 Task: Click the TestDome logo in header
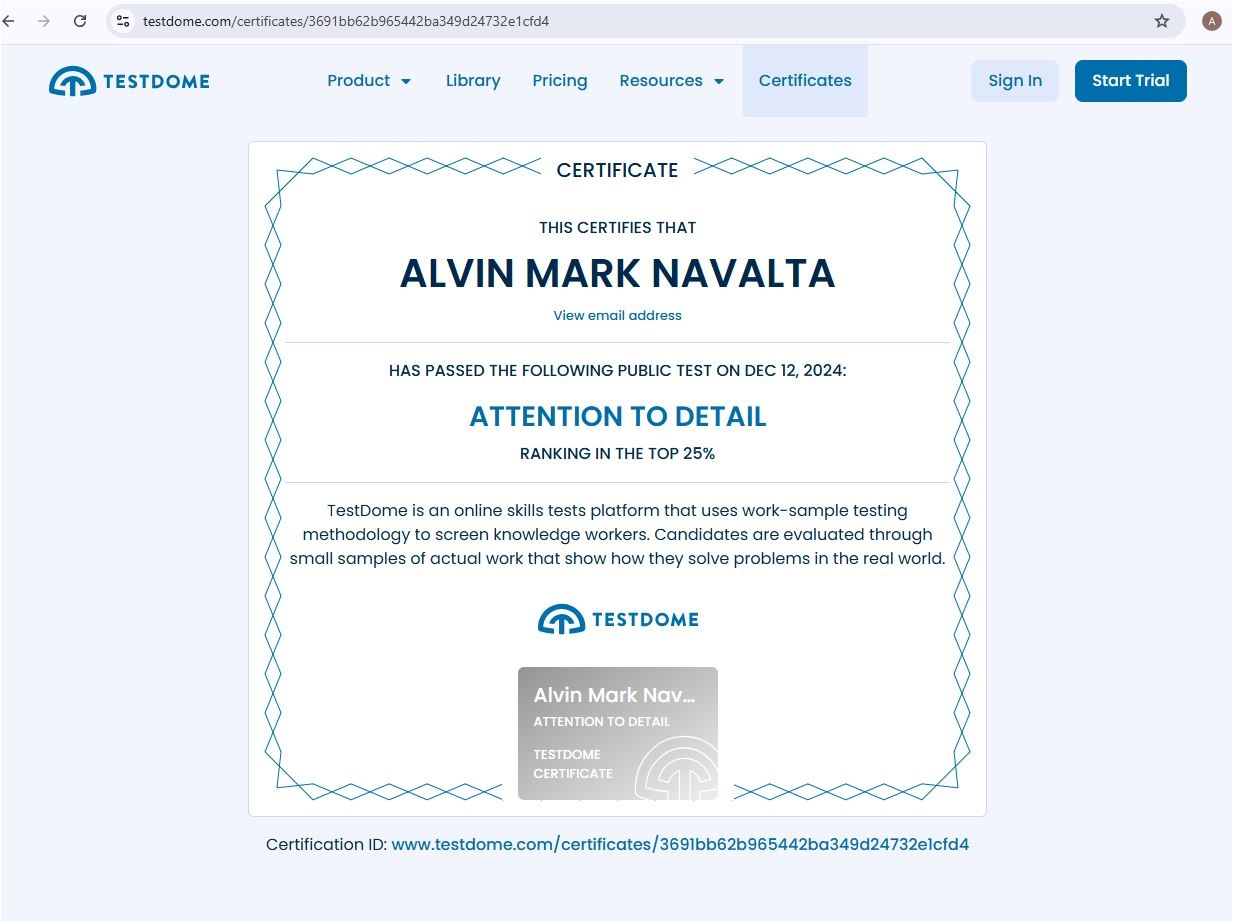(129, 81)
